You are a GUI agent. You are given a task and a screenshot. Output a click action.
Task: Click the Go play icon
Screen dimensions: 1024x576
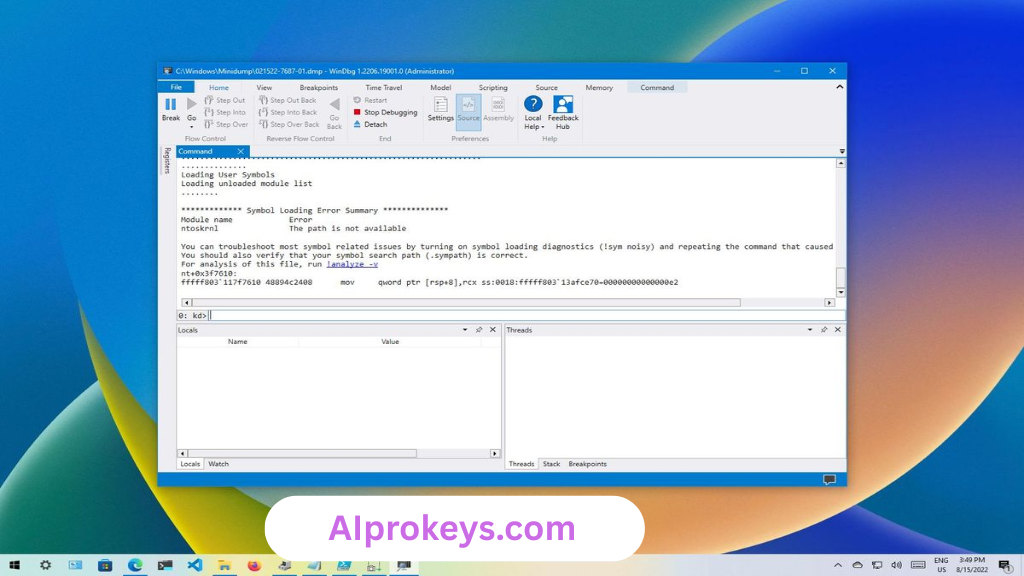(191, 104)
